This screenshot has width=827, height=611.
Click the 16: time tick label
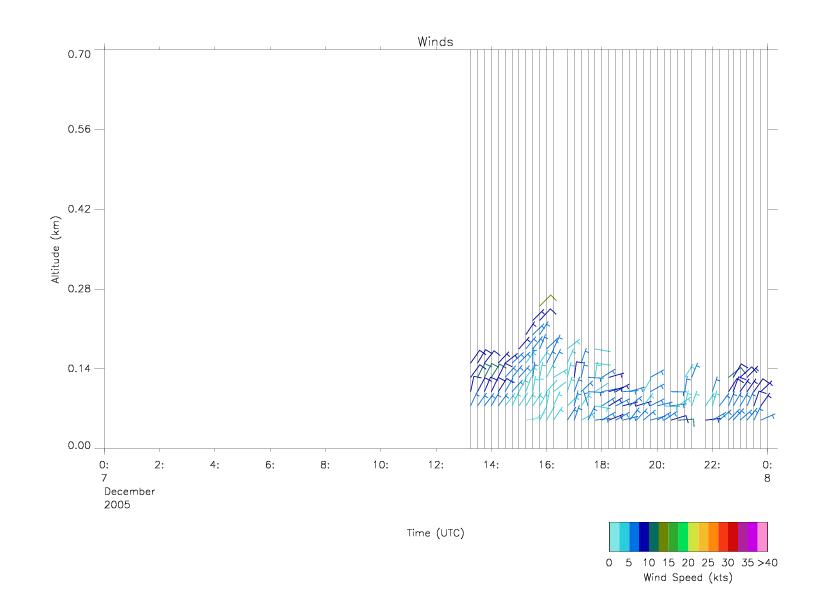[x=546, y=465]
